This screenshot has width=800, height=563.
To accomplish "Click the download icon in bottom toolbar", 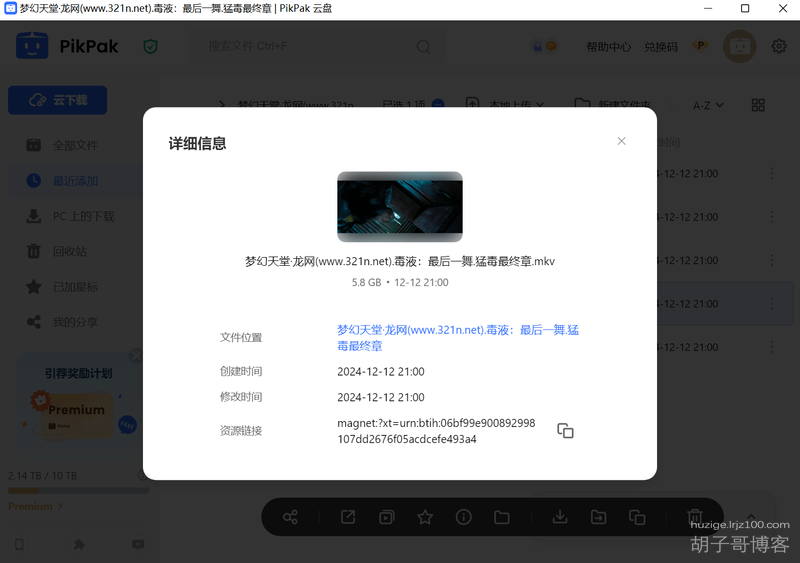I will 560,517.
